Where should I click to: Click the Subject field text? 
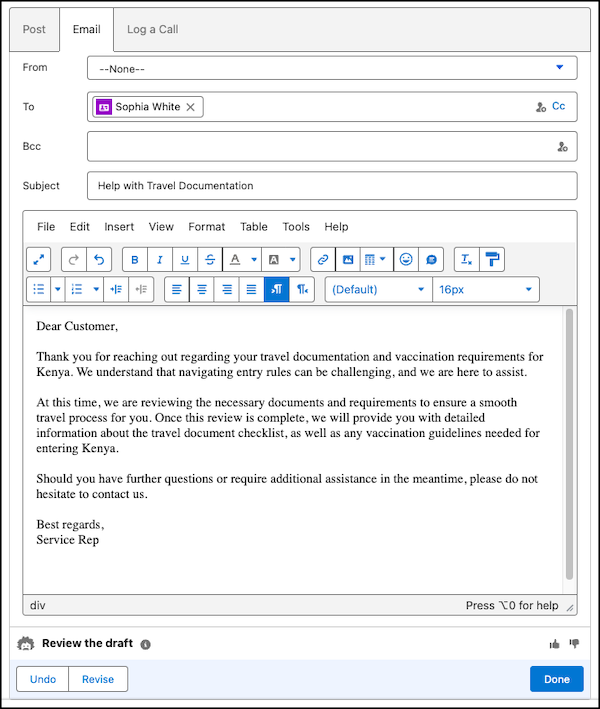tap(175, 186)
